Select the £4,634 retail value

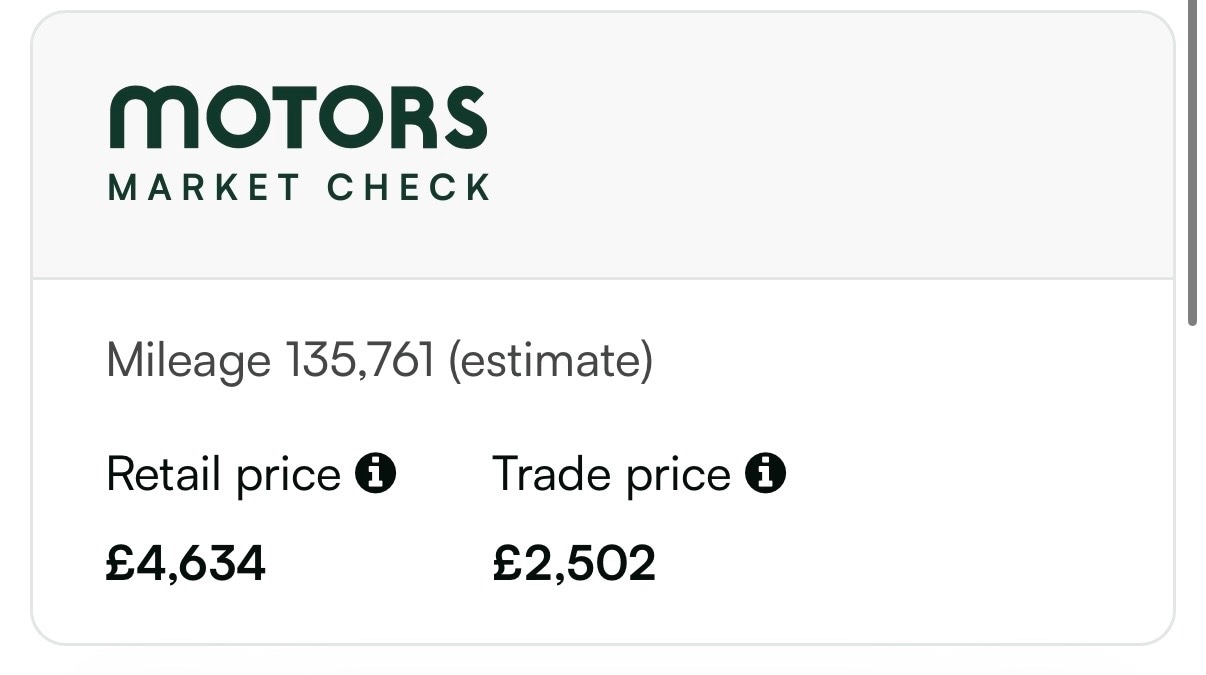point(186,564)
